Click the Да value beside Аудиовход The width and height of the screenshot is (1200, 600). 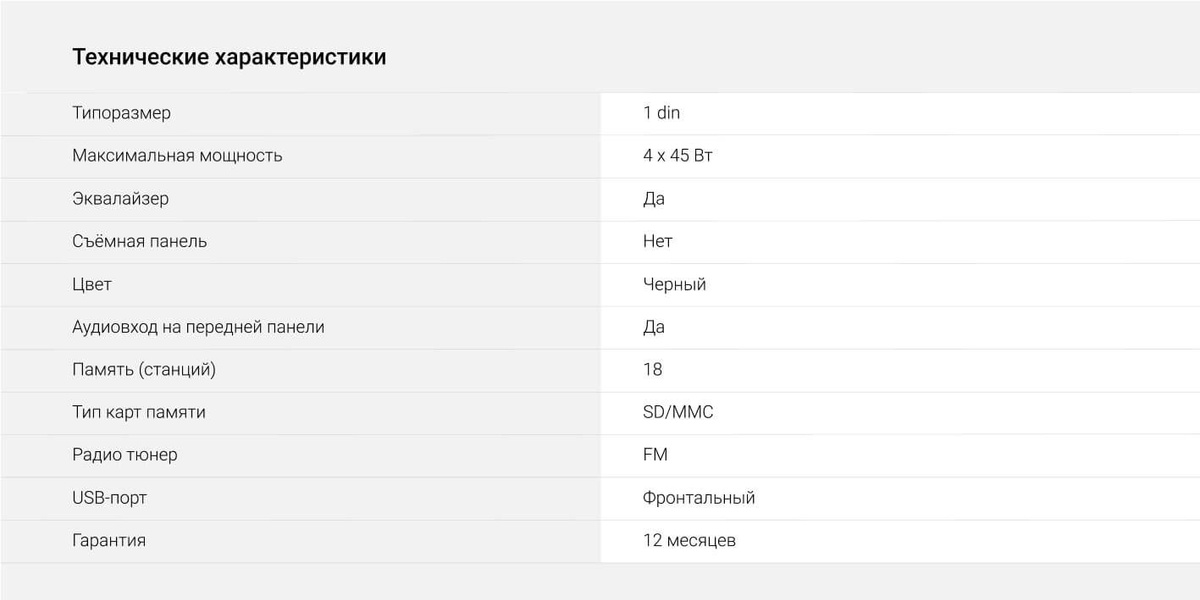pos(654,327)
